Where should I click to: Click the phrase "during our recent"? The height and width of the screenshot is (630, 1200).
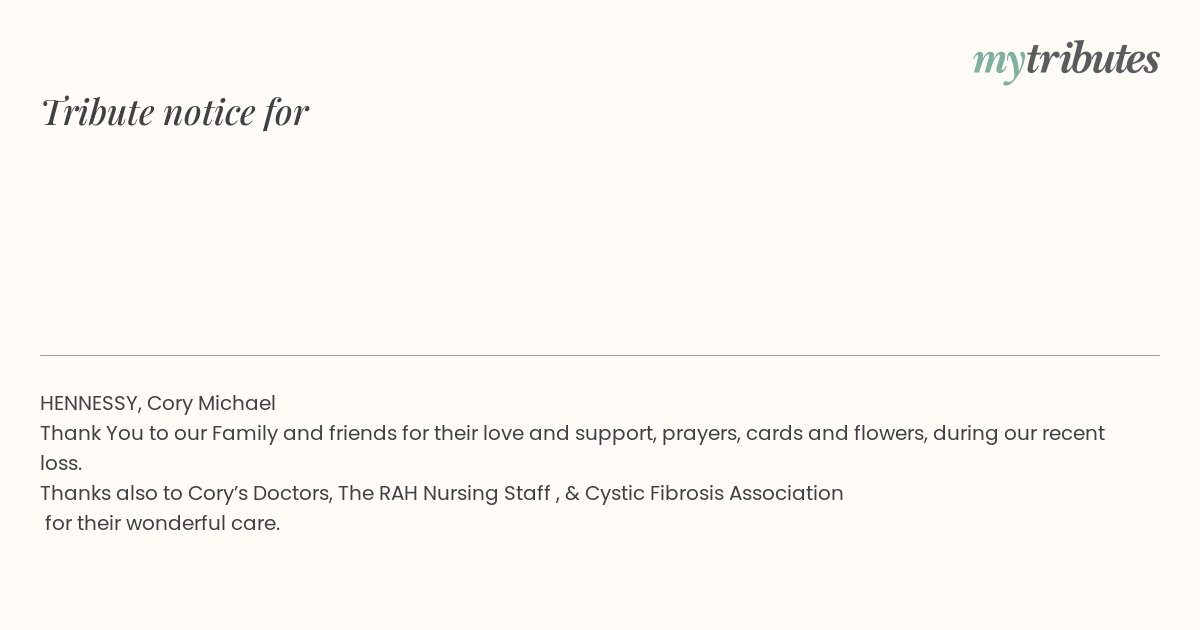click(1019, 434)
